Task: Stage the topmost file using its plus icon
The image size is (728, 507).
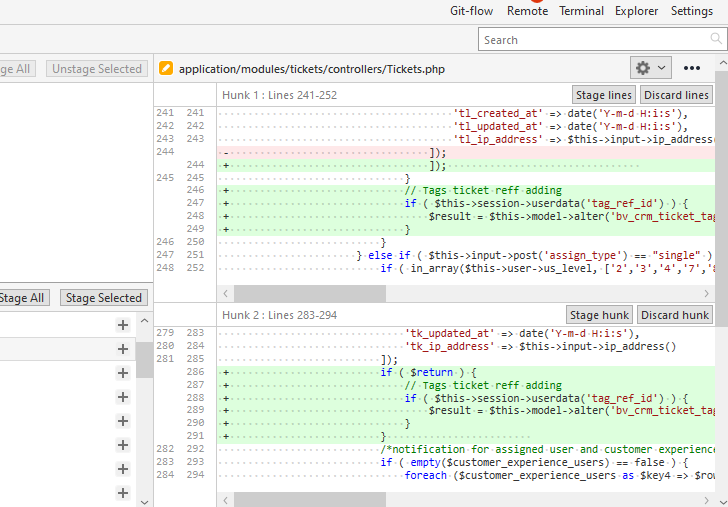Action: click(x=123, y=325)
